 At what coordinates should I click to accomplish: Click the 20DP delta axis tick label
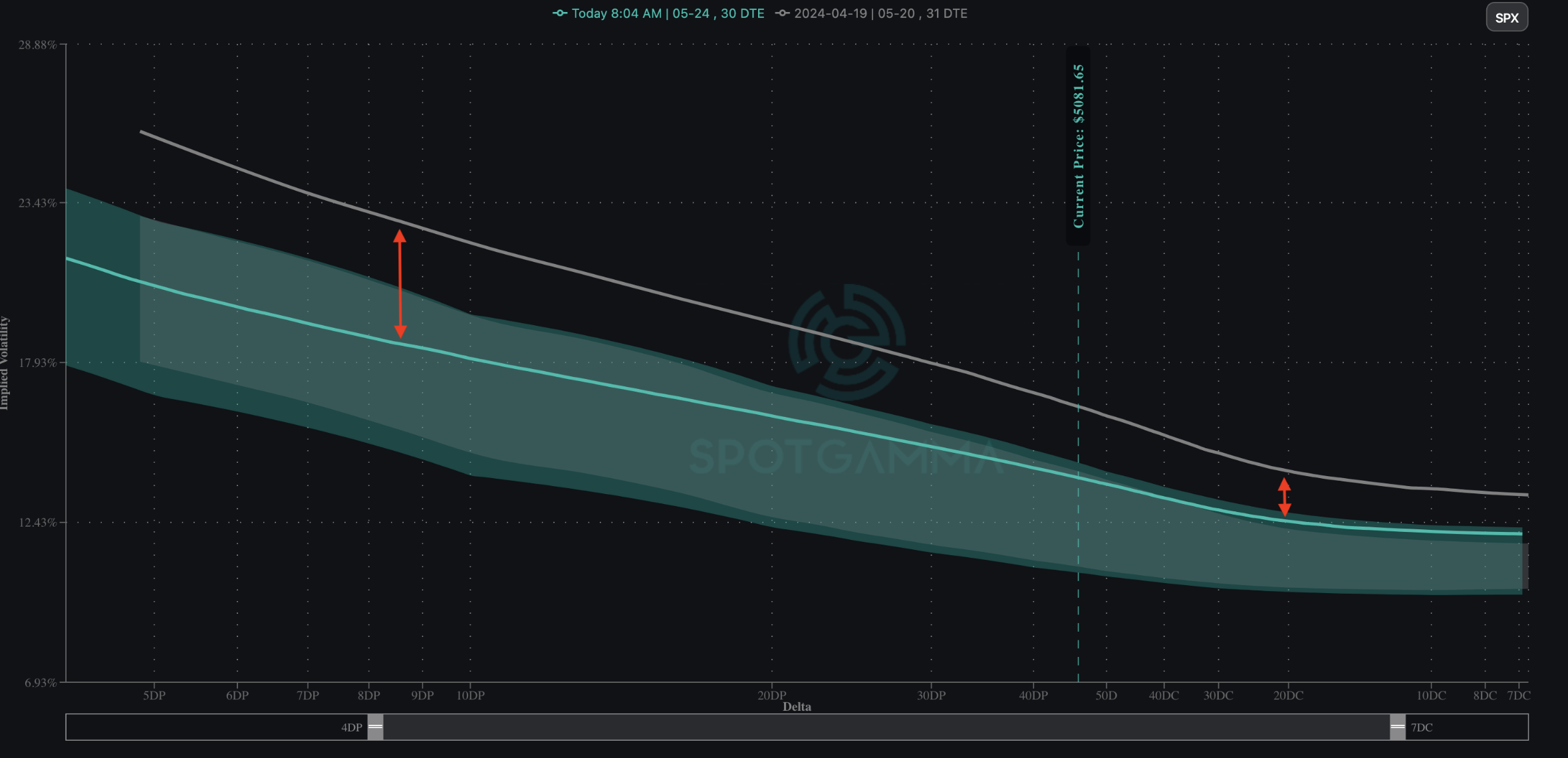771,695
